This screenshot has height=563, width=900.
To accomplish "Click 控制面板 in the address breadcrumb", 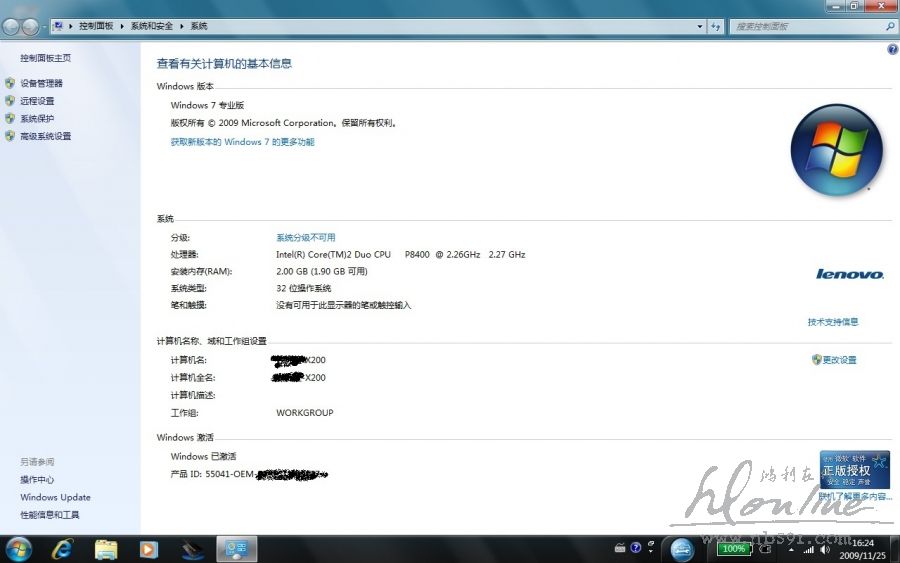I will point(96,26).
